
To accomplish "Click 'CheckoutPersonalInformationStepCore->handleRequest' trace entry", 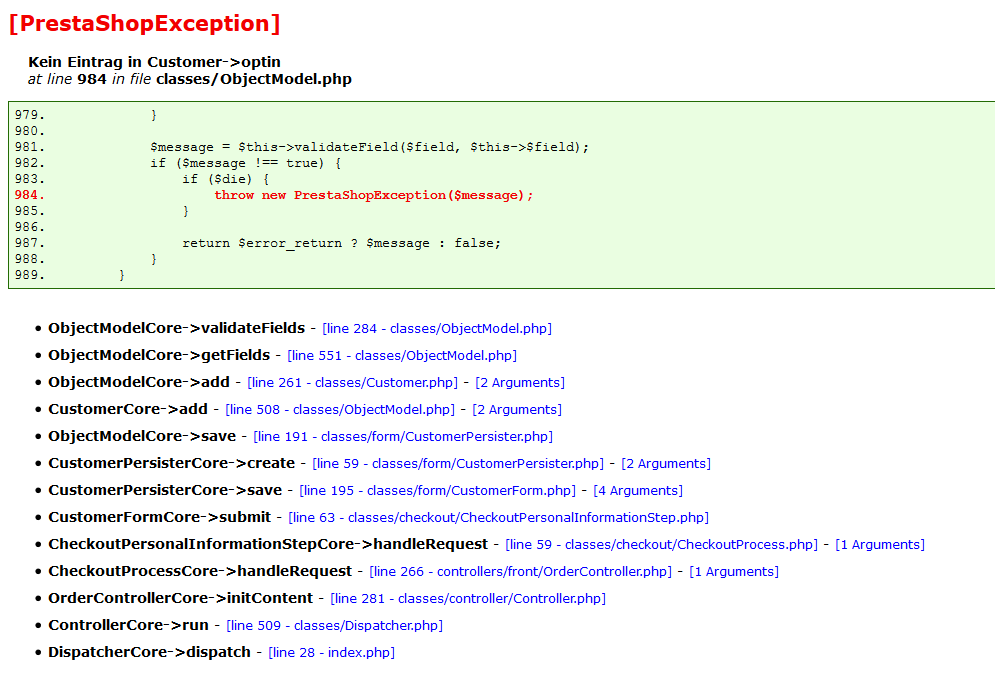I will [268, 544].
